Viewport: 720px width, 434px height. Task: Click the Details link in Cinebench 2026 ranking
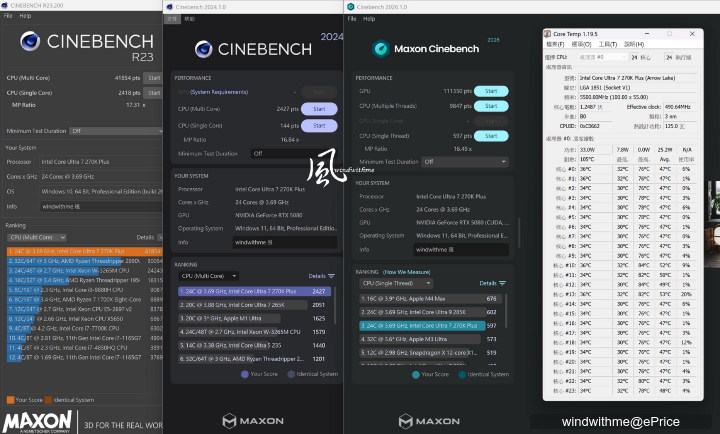pyautogui.click(x=488, y=283)
